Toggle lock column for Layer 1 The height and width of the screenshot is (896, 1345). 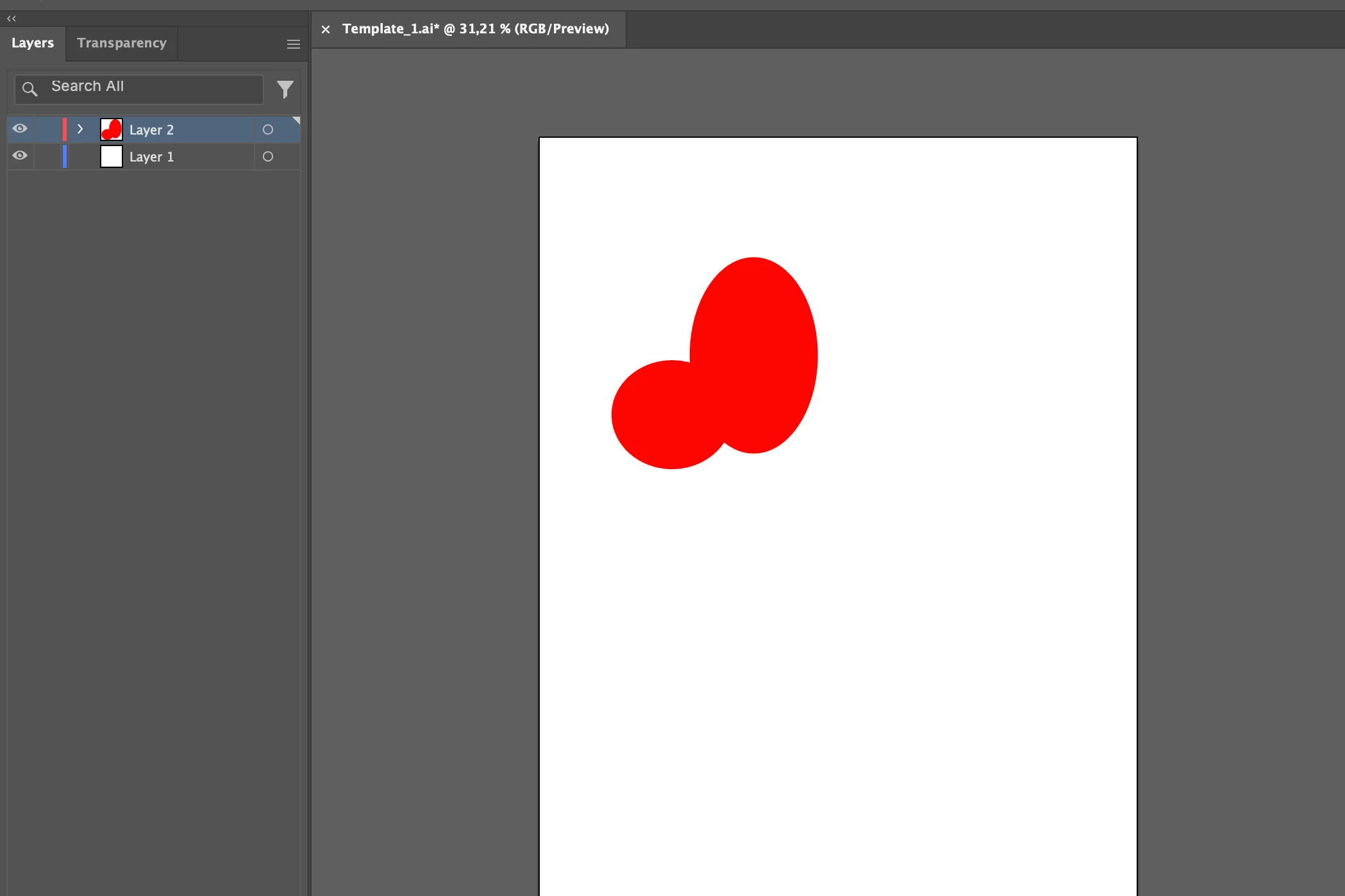[47, 157]
